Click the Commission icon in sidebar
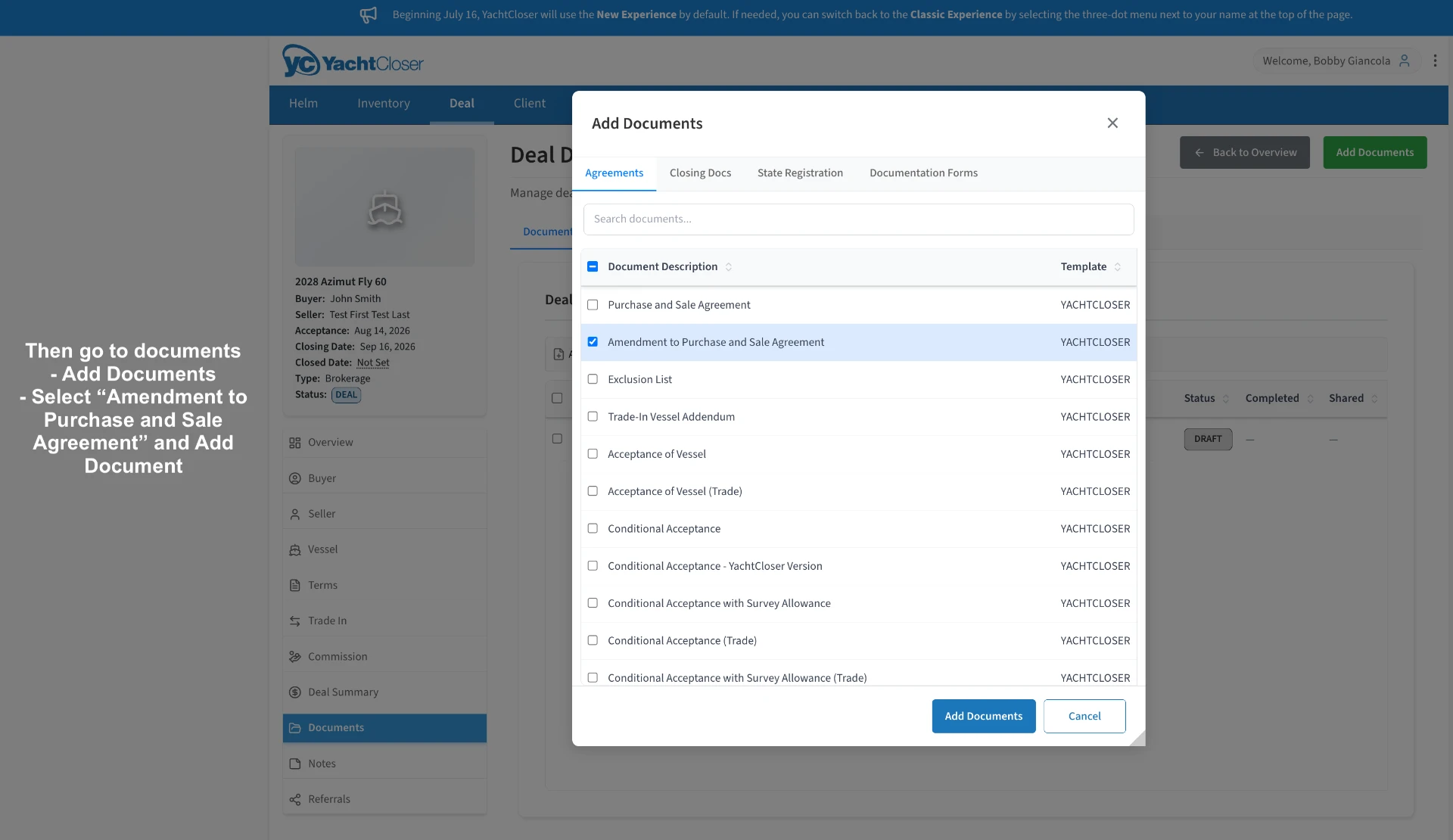Viewport: 1453px width, 840px height. (x=295, y=657)
